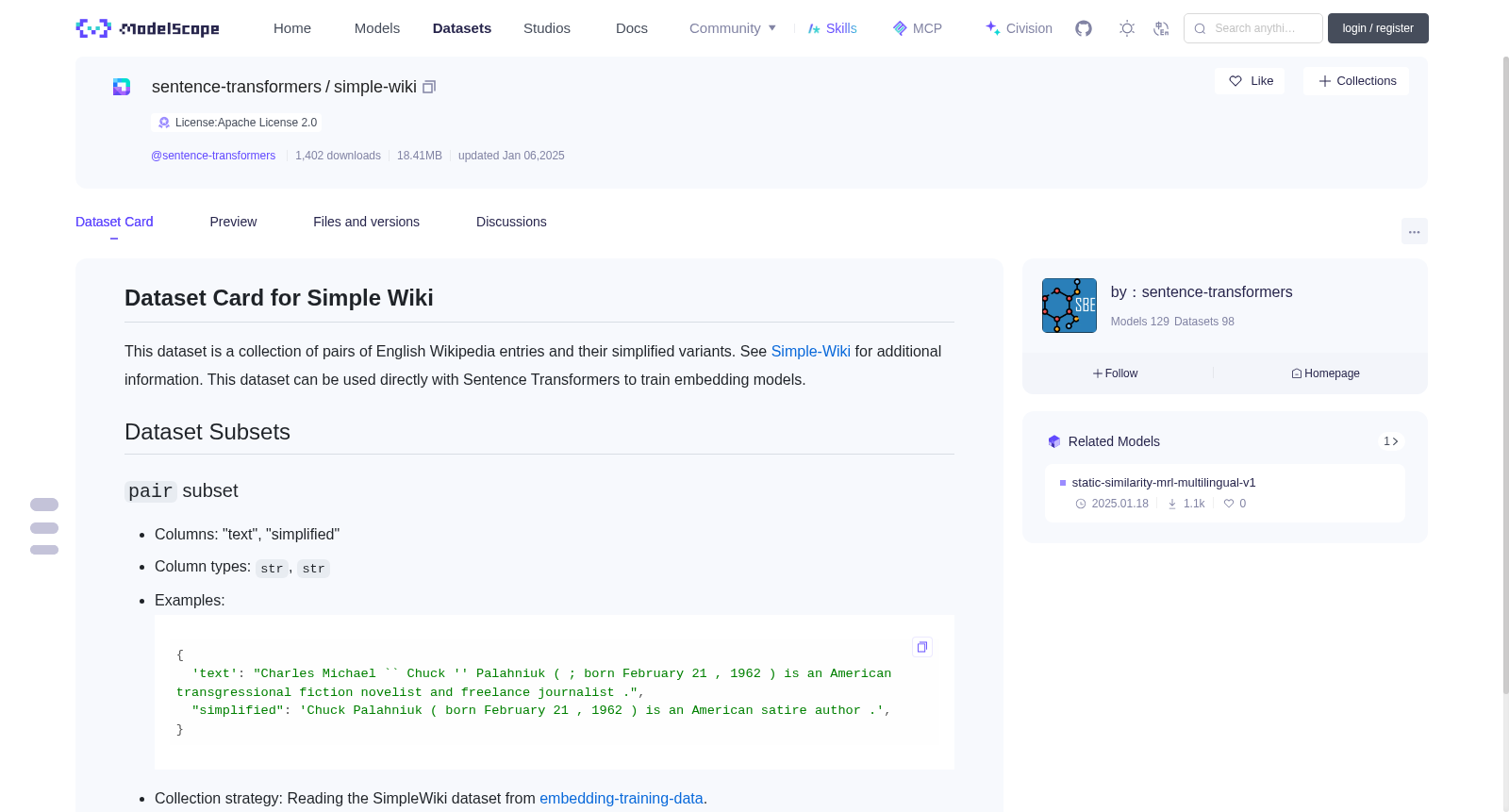Copy the example code block

pyautogui.click(x=922, y=647)
